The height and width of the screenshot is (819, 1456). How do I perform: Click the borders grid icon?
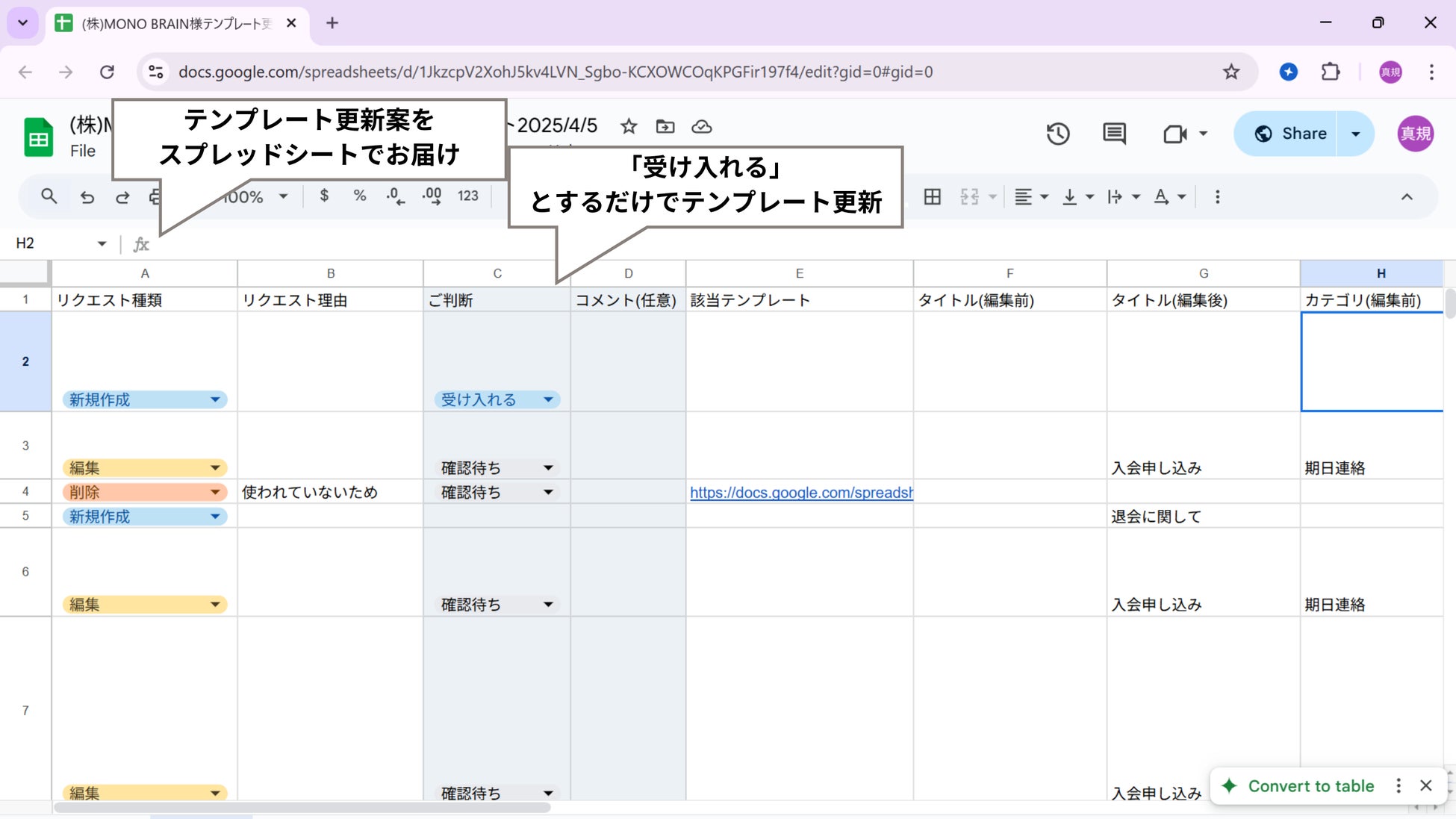[x=932, y=197]
